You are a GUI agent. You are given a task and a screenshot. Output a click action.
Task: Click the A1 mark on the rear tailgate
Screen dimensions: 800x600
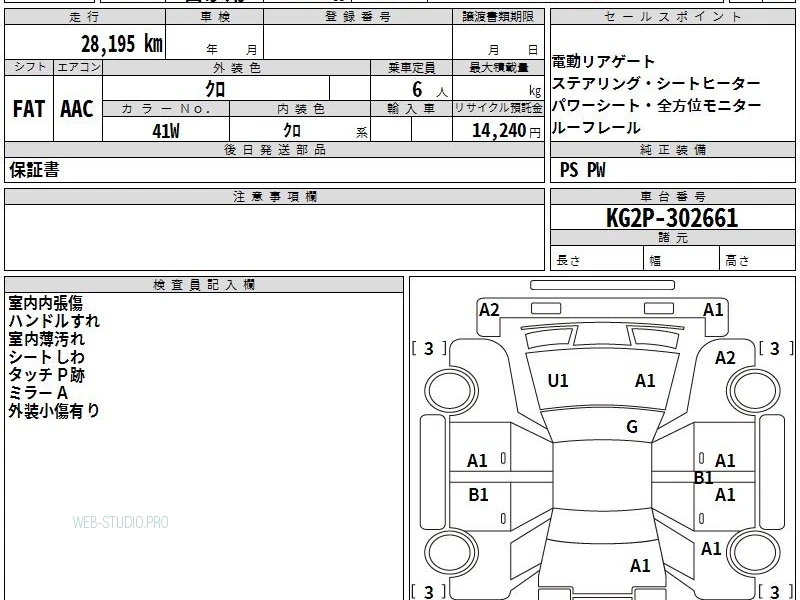pos(640,565)
